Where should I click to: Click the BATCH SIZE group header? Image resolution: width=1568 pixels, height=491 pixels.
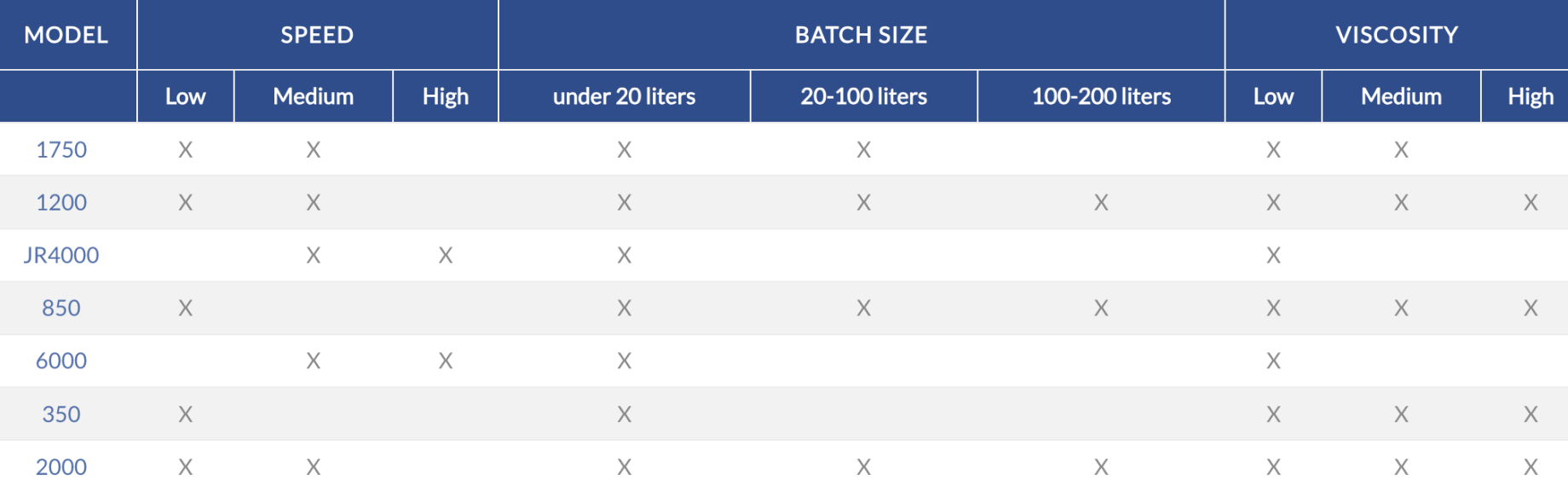(x=861, y=35)
